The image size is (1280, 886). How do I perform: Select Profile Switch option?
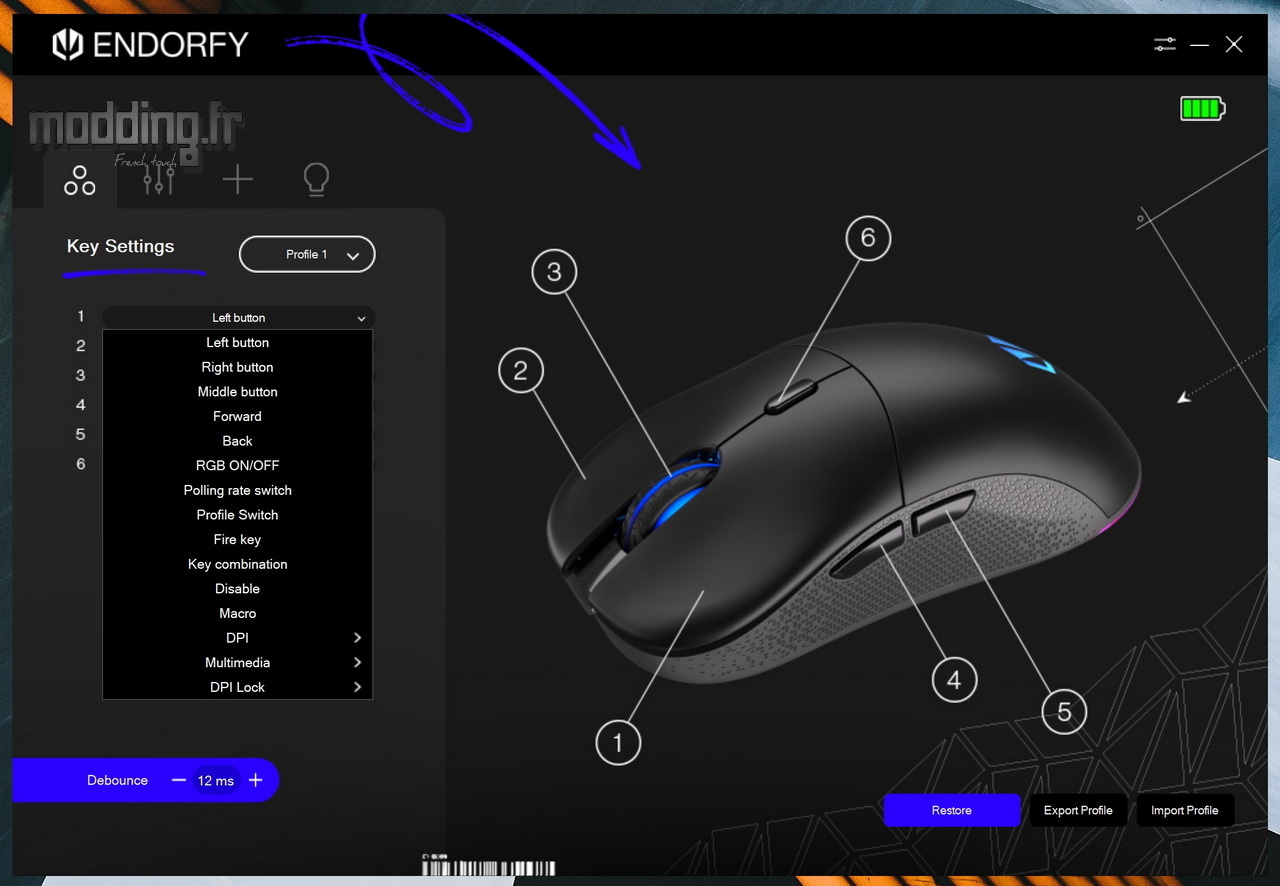pos(238,515)
